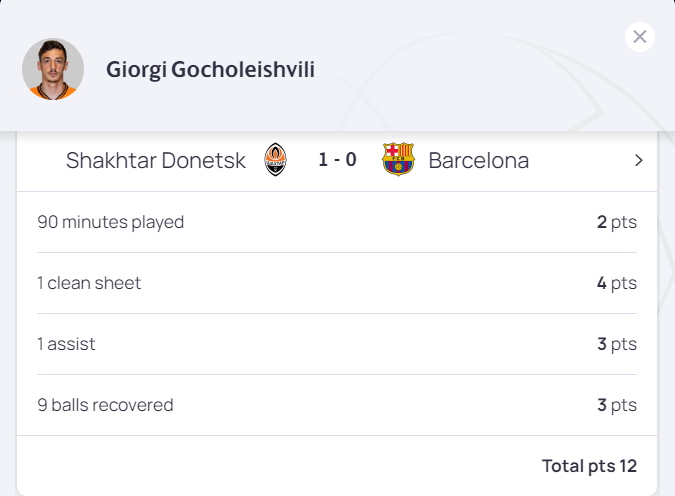Click the 2 pts value for minutes played
Image resolution: width=675 pixels, height=496 pixels.
pos(616,222)
